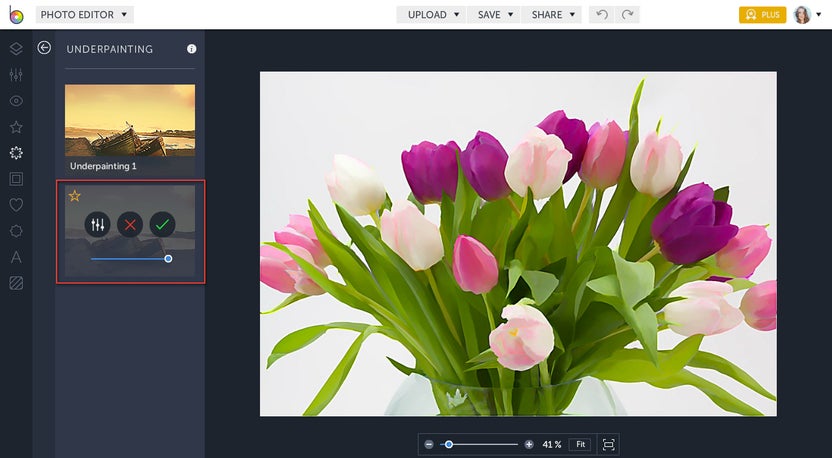Open the Share menu
Screen dimensions: 832x458
pyautogui.click(x=551, y=15)
